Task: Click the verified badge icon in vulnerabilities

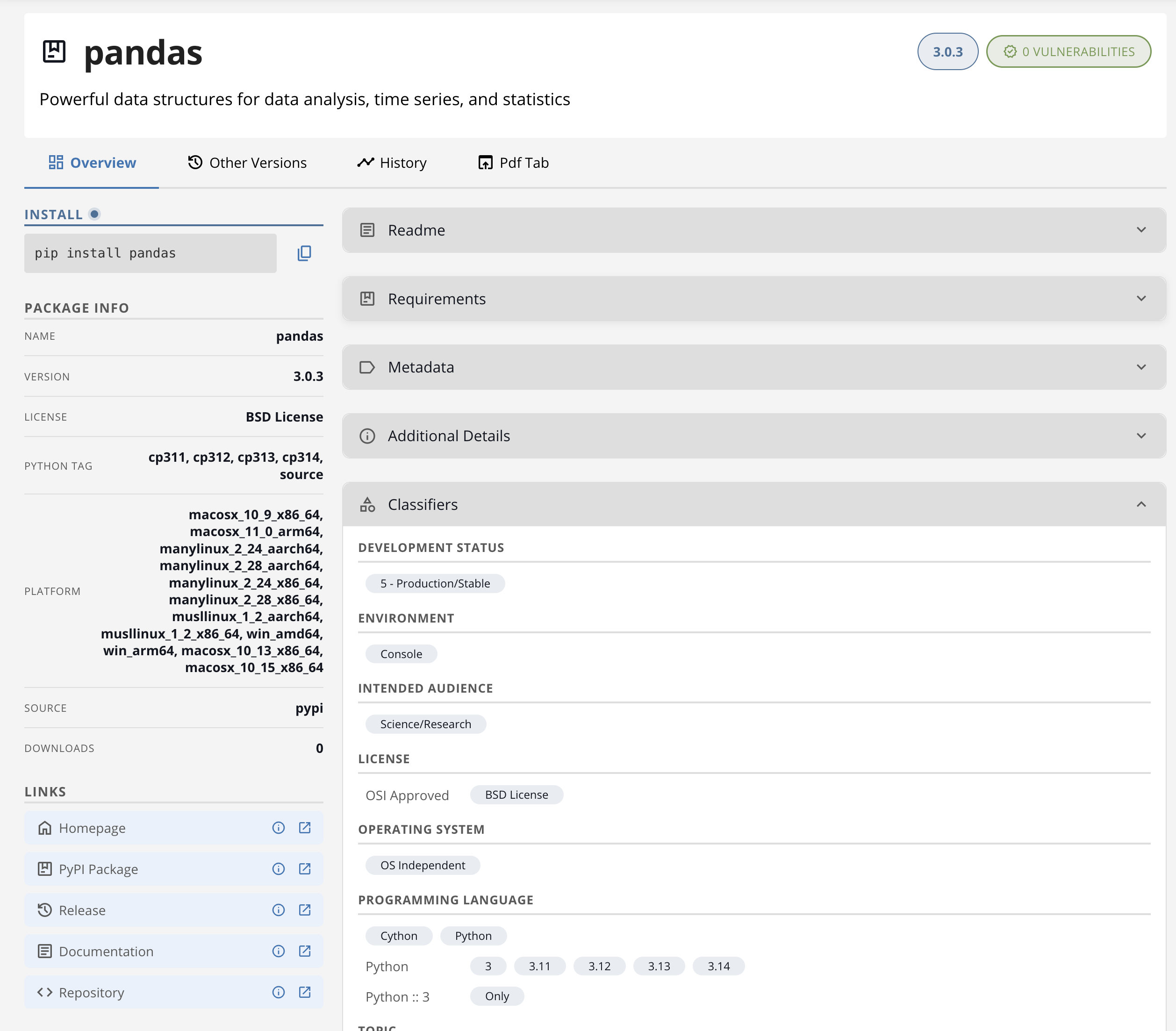Action: point(1010,52)
